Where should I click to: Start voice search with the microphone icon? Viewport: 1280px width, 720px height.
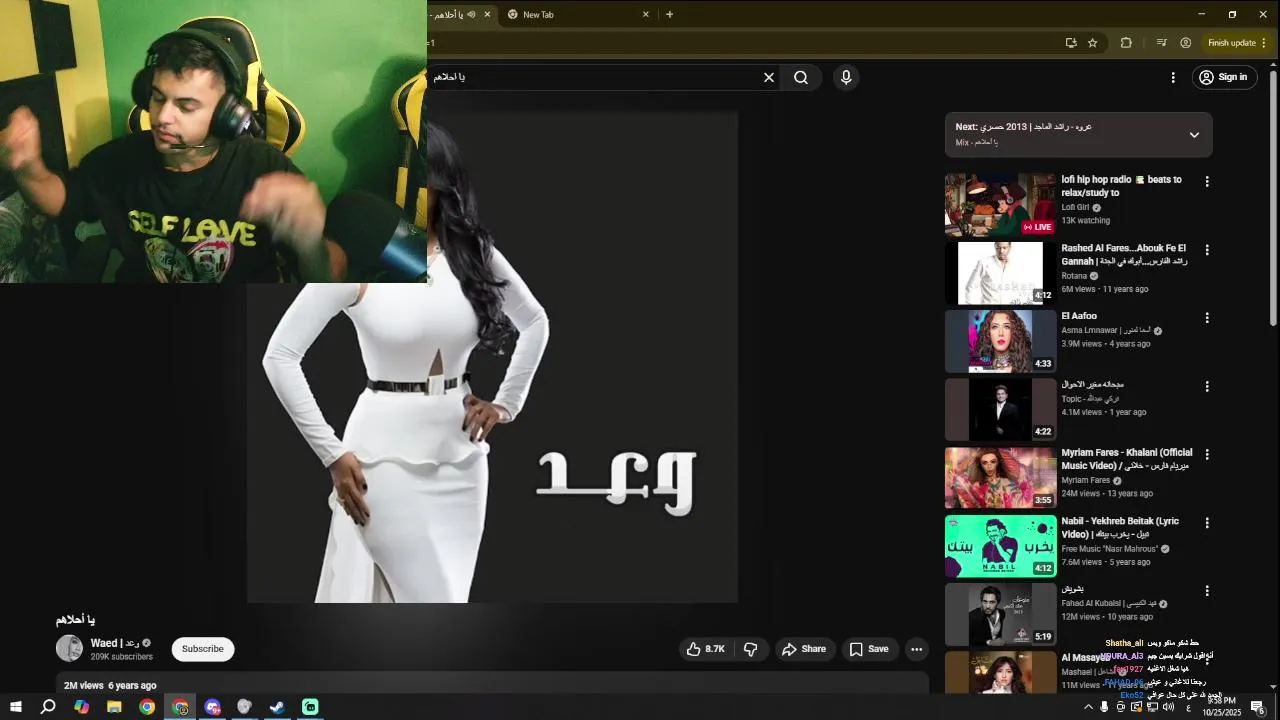[x=846, y=77]
